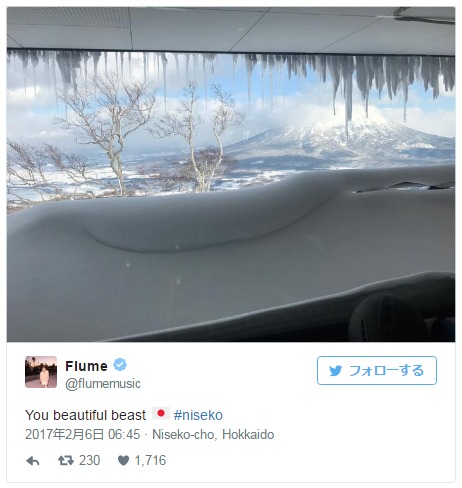Open the Niseko-cho, Hokkaido location link
The width and height of the screenshot is (462, 488).
213,434
